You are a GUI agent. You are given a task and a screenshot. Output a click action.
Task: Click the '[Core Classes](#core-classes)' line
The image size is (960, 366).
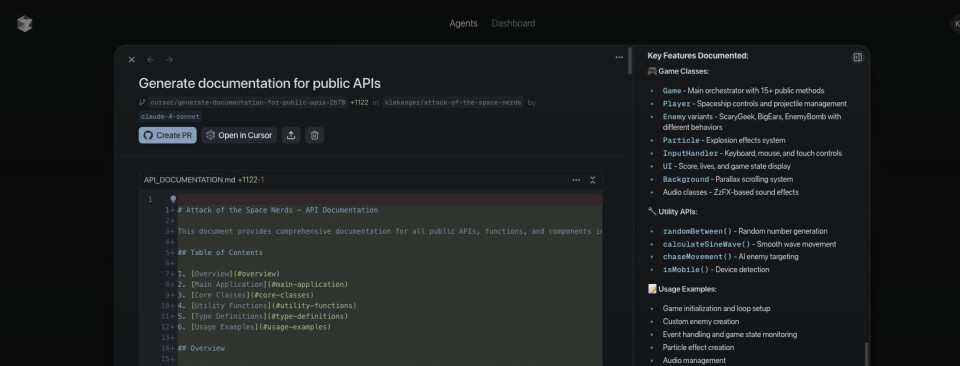click(246, 295)
